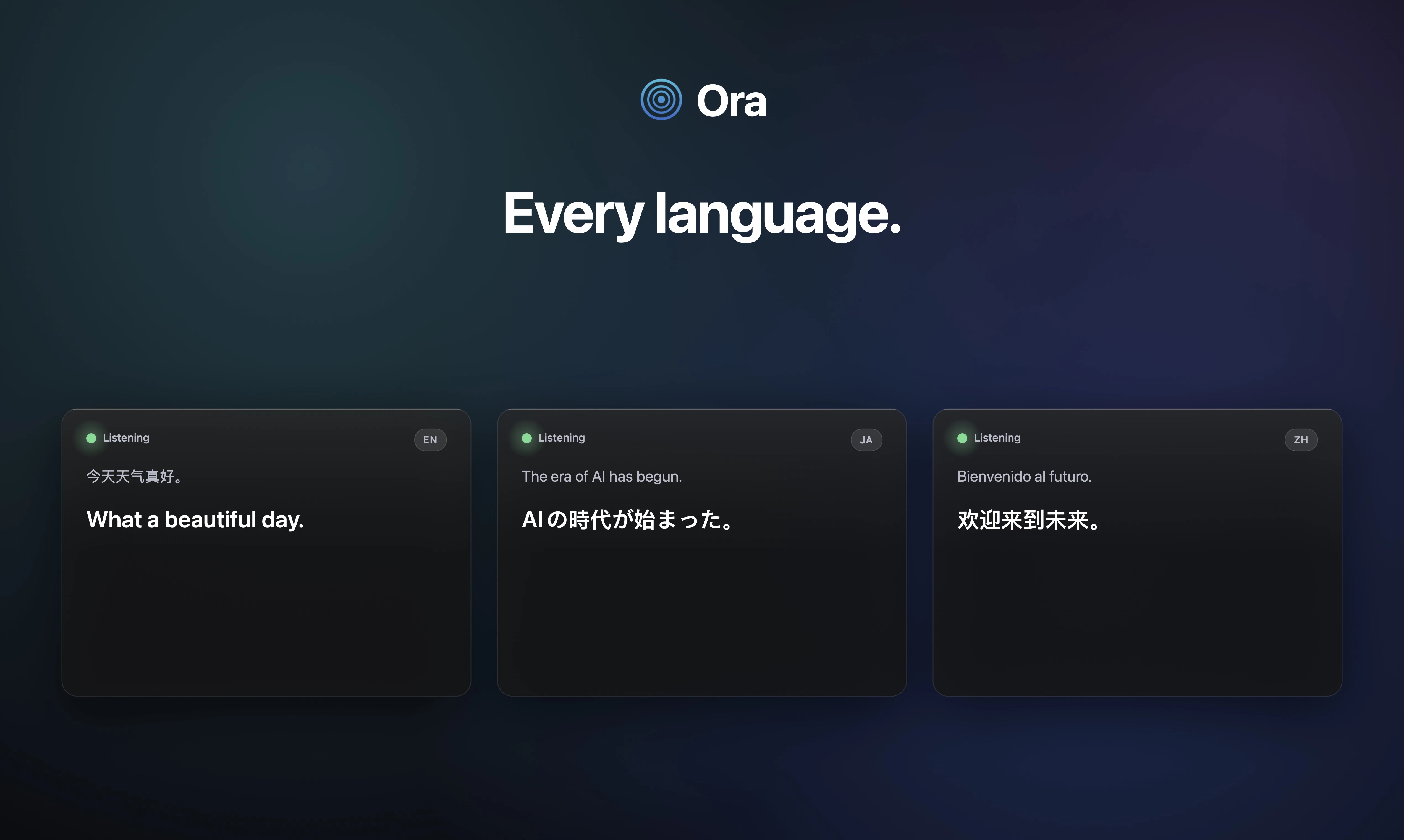
Task: Click the green Listening dot on the ZH card
Action: (x=962, y=438)
